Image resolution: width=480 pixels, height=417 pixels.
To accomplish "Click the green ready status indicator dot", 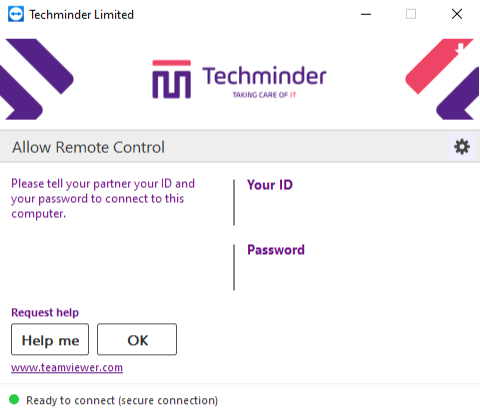I will tap(14, 399).
